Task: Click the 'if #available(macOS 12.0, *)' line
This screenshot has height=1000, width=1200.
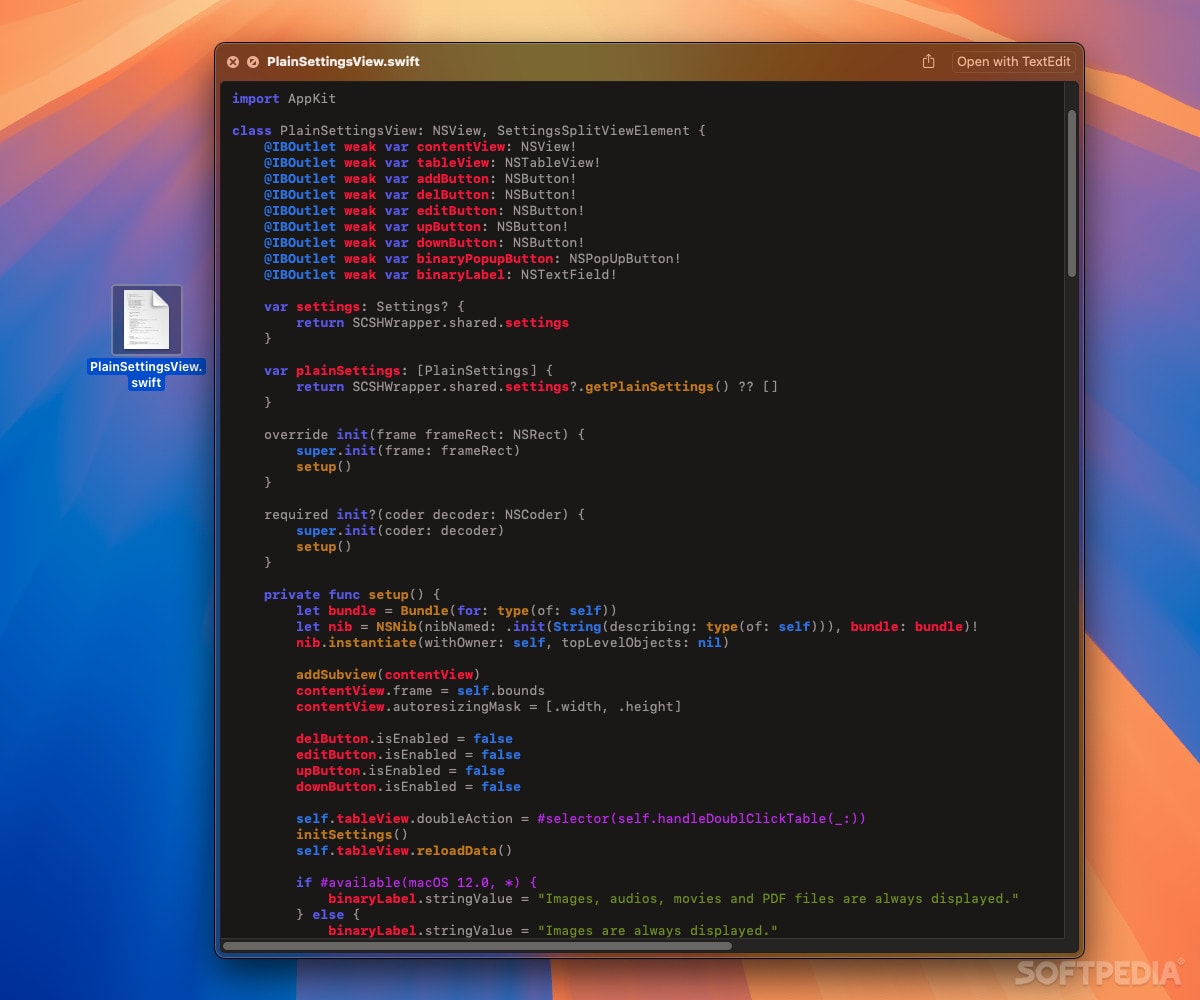Action: tap(416, 883)
